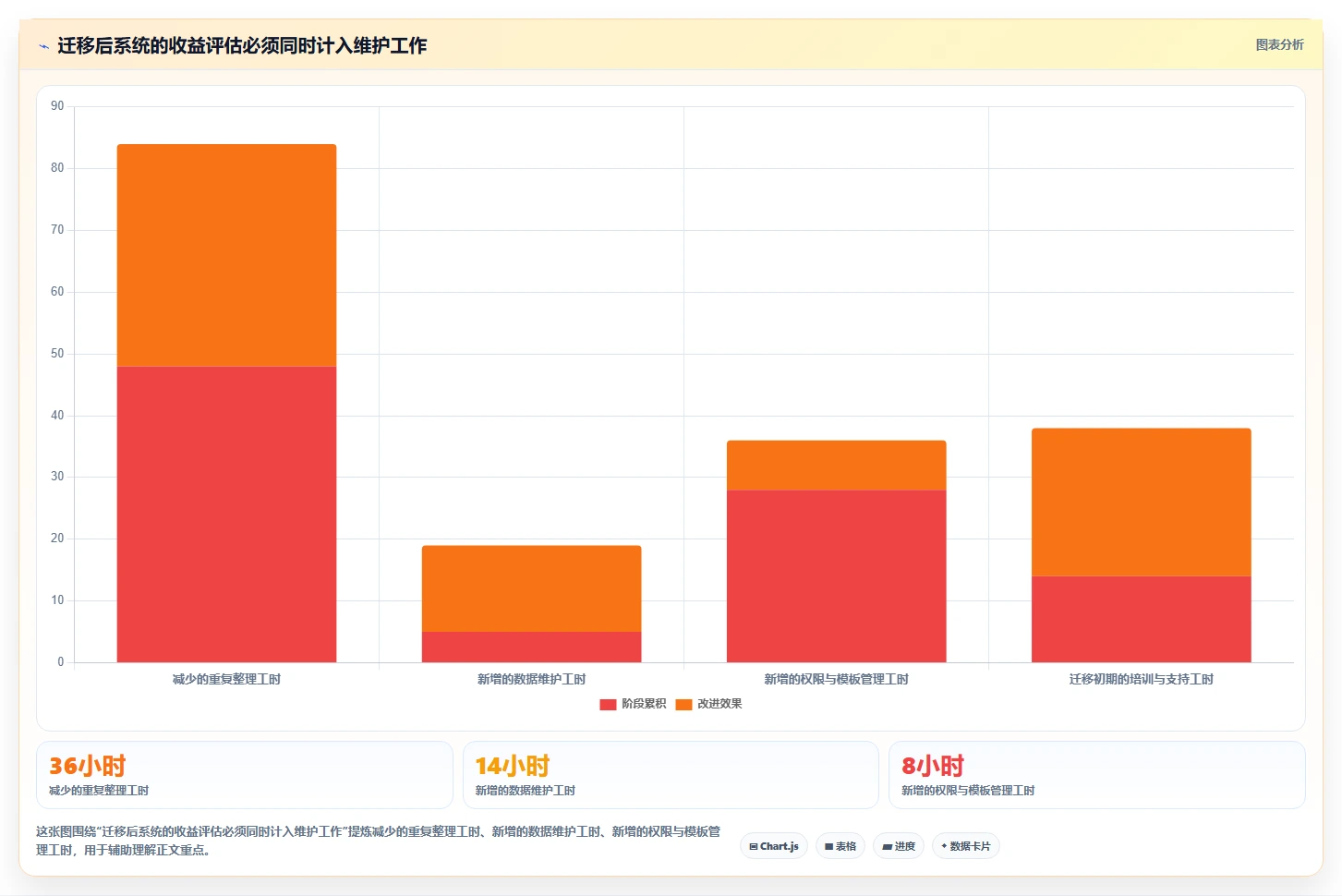
Task: Click the orange segment of 减少的重复整理工时 bar
Action: click(226, 255)
